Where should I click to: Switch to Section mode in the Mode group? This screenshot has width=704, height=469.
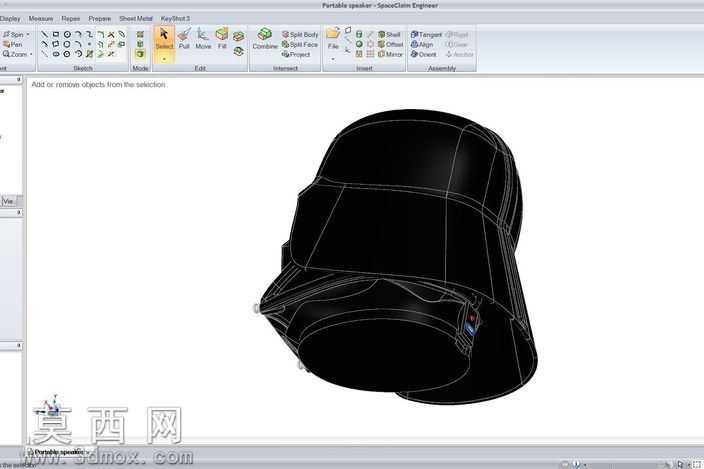pos(140,44)
